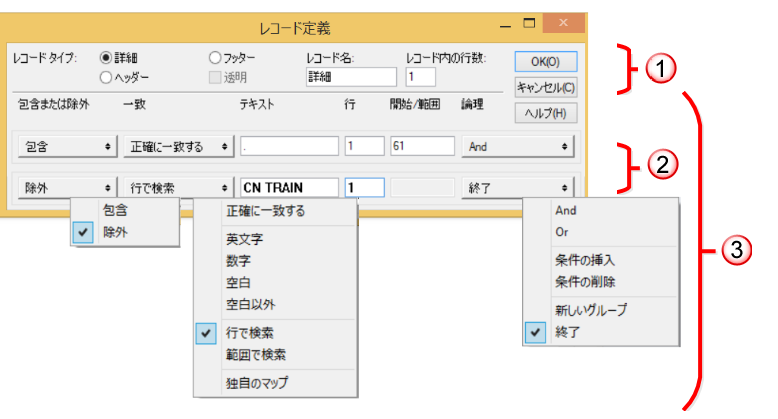Toggle the 透明 checkbox
Viewport: 778px width, 419px height.
214,76
